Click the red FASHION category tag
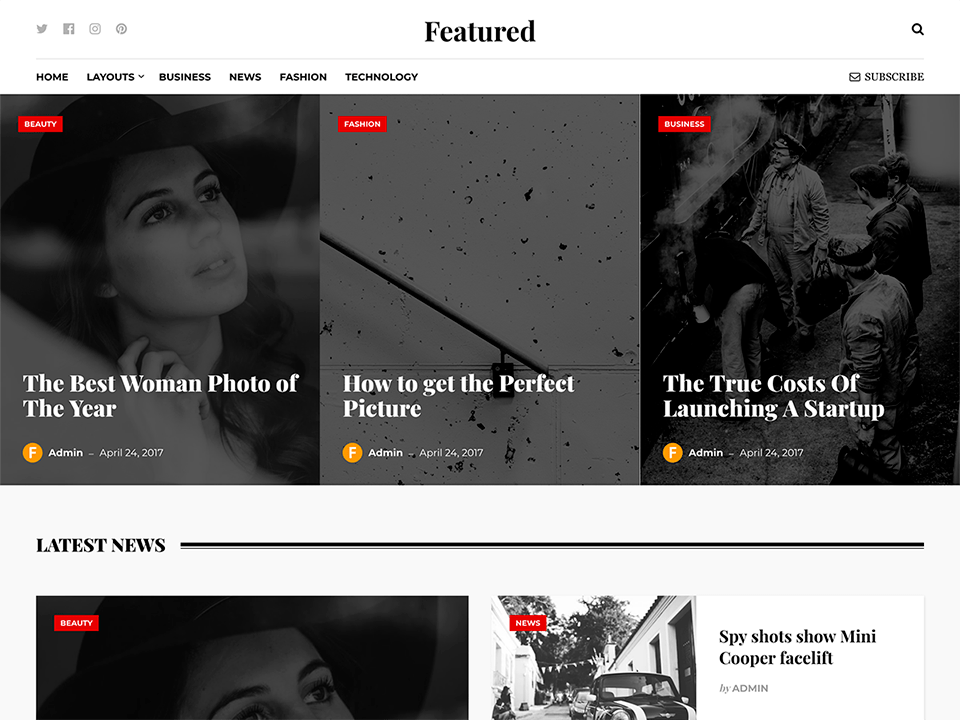The height and width of the screenshot is (720, 960). pos(362,124)
